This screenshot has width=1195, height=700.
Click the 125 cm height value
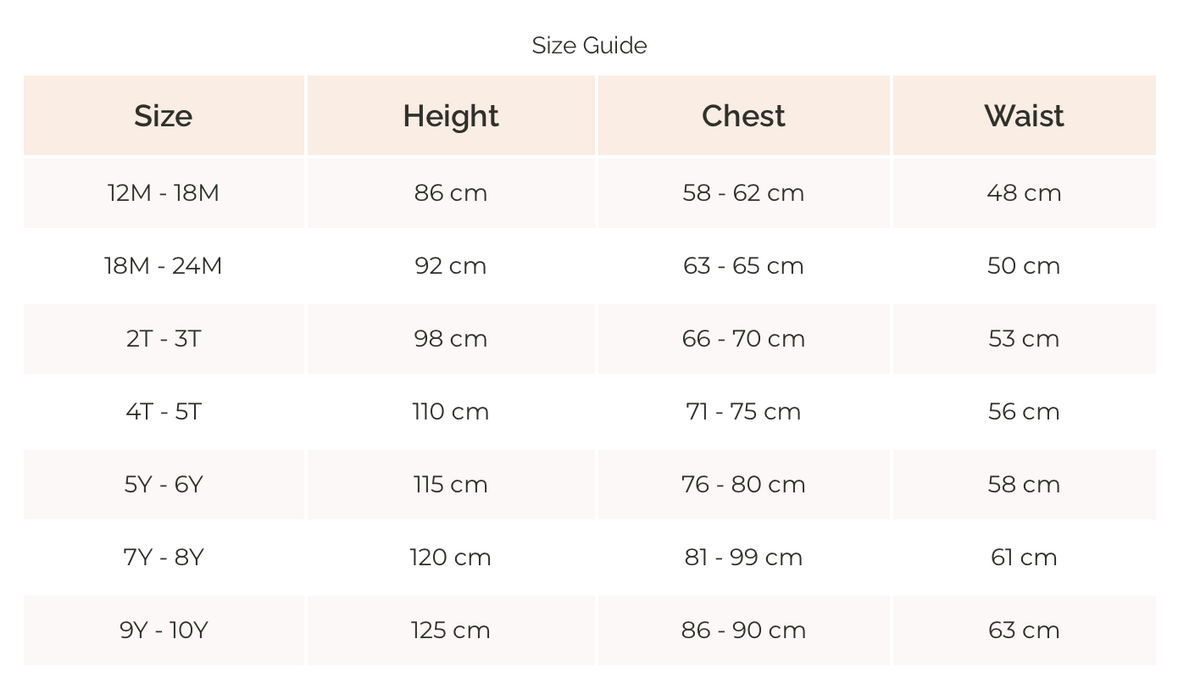tap(451, 631)
